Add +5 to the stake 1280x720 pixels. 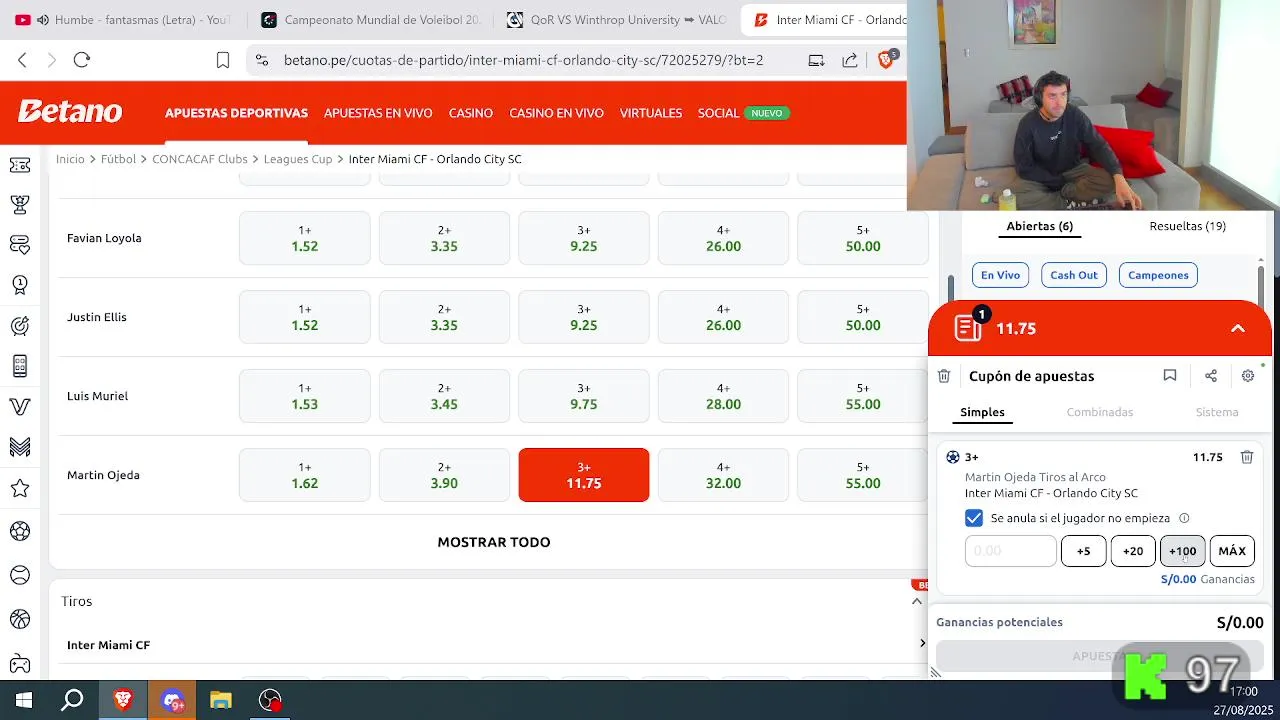click(1083, 551)
